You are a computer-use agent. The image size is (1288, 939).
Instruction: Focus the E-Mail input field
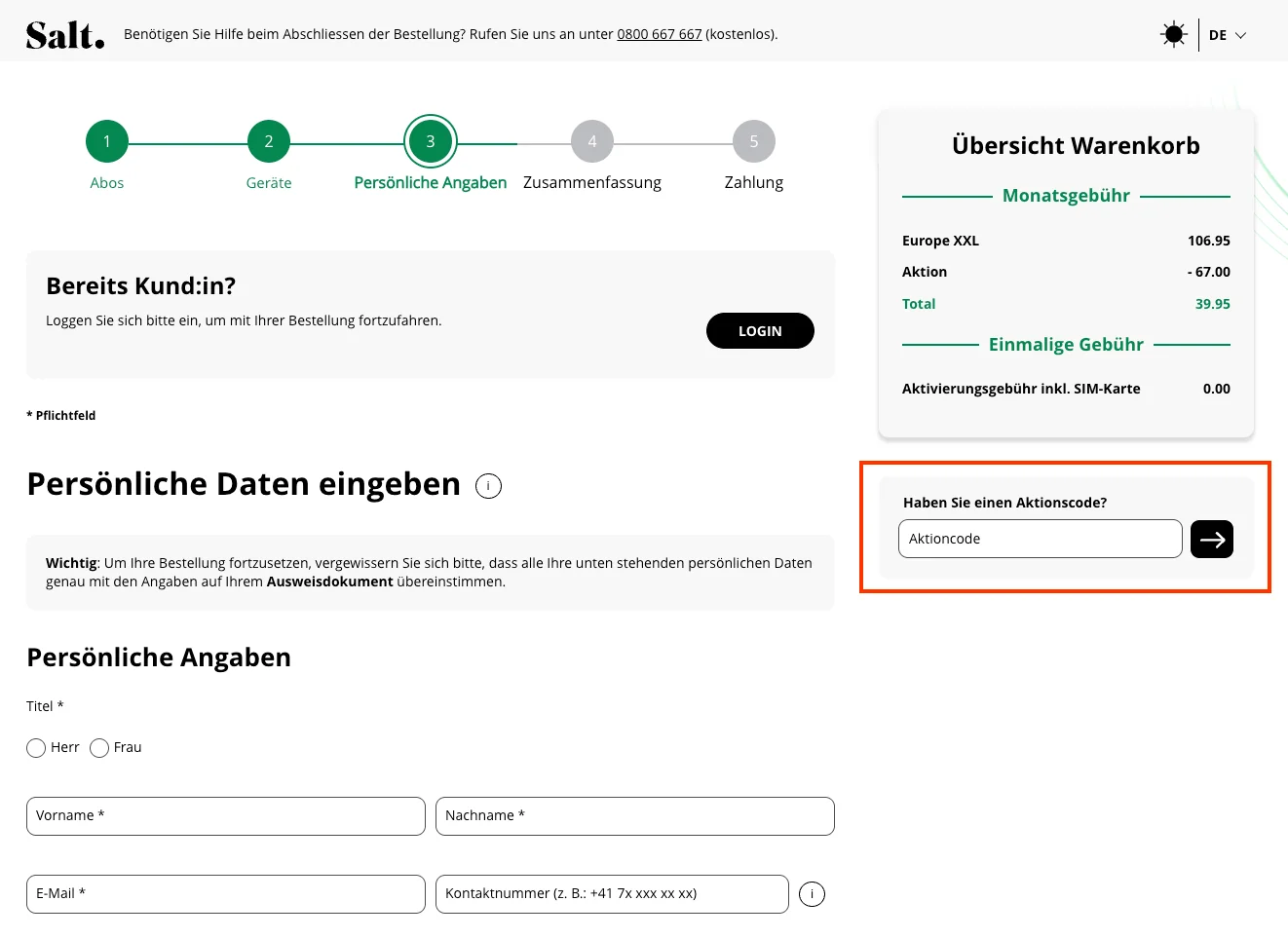[226, 894]
